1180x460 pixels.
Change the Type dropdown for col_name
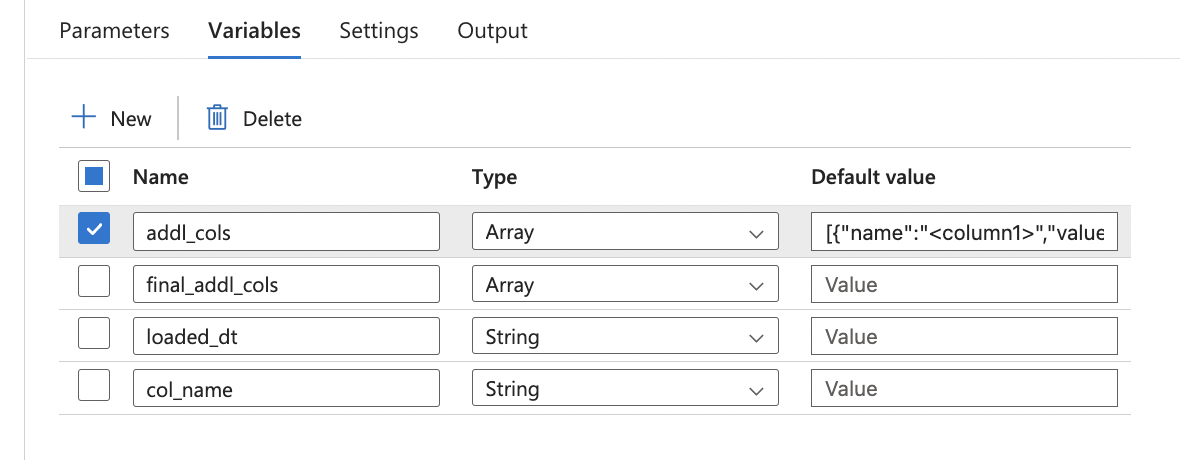[624, 389]
